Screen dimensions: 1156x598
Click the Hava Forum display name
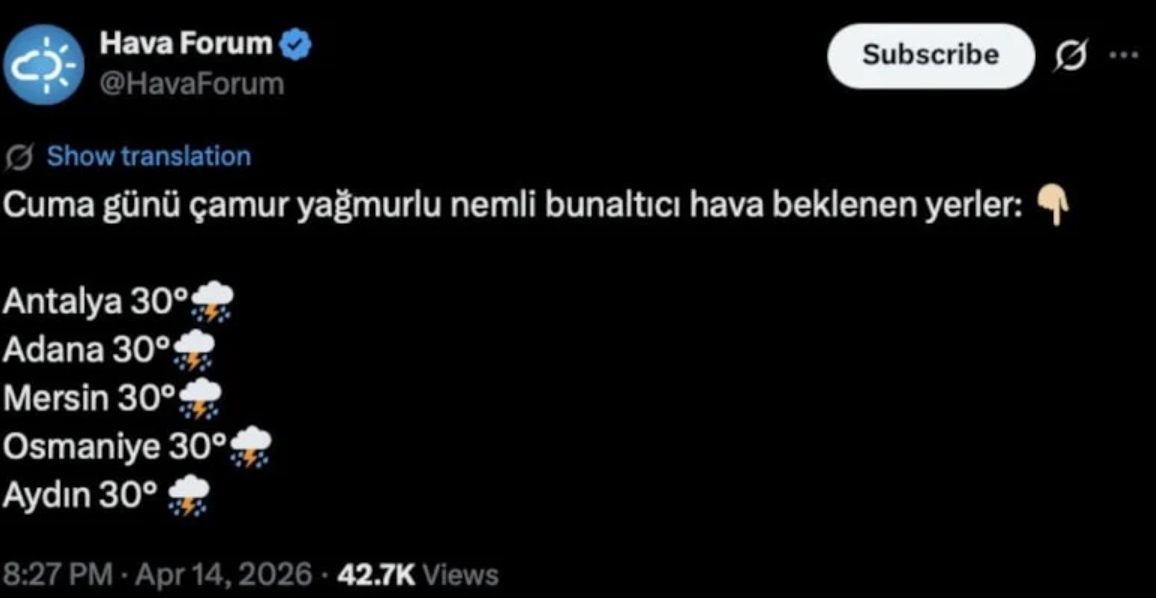[x=187, y=45]
